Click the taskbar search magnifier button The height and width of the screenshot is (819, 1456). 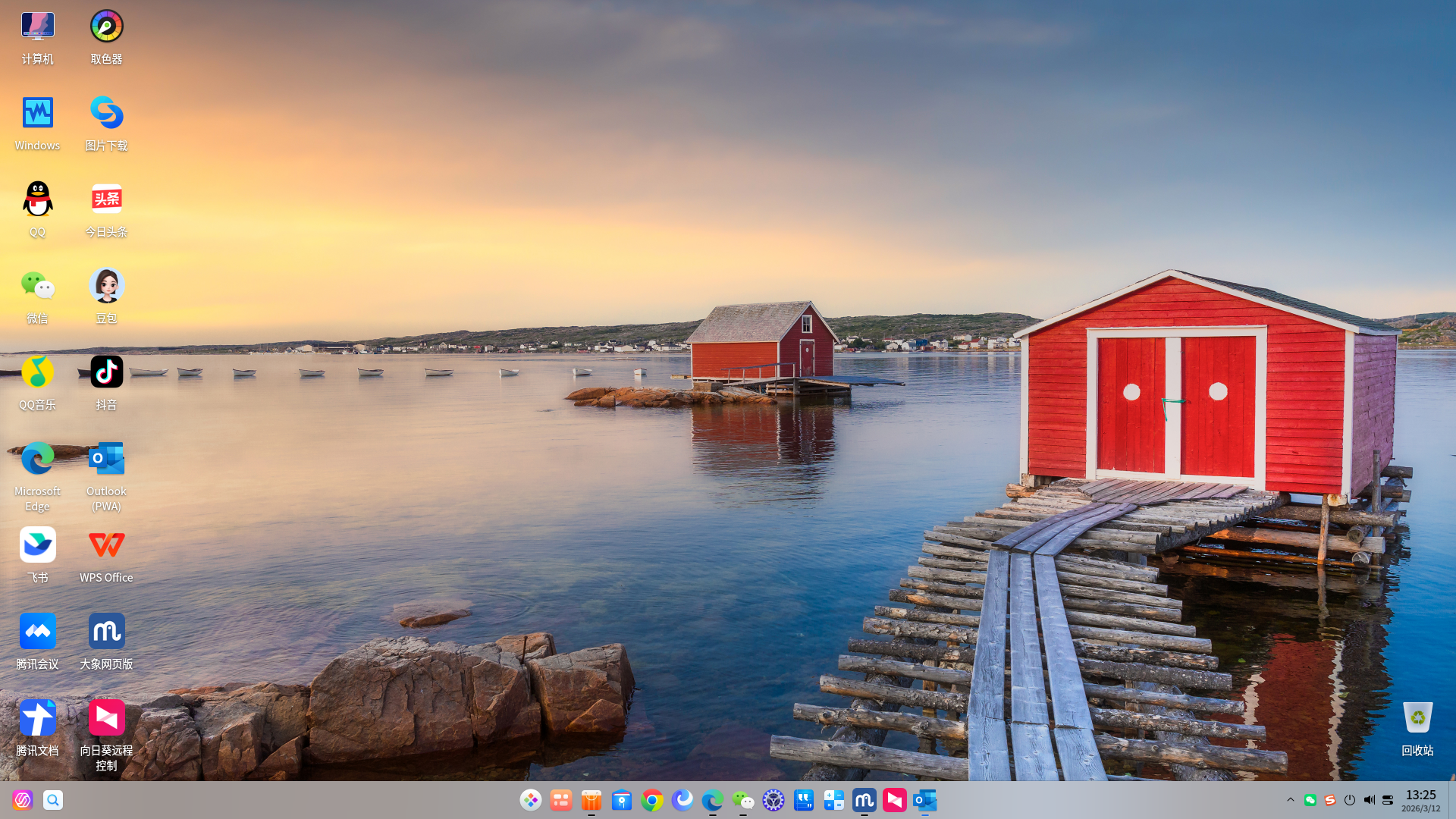pyautogui.click(x=53, y=800)
